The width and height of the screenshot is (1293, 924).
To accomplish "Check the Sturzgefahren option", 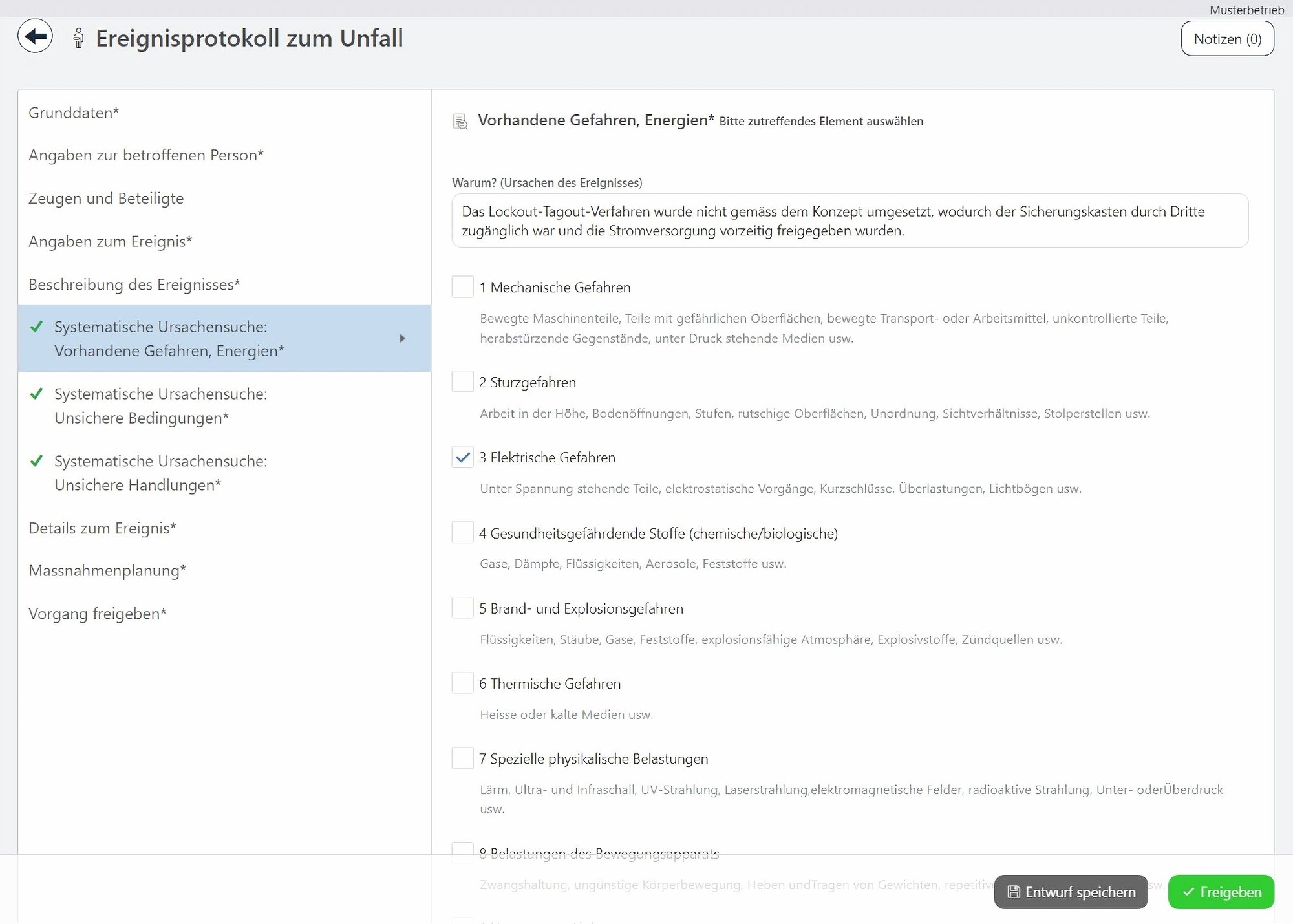I will 462,381.
